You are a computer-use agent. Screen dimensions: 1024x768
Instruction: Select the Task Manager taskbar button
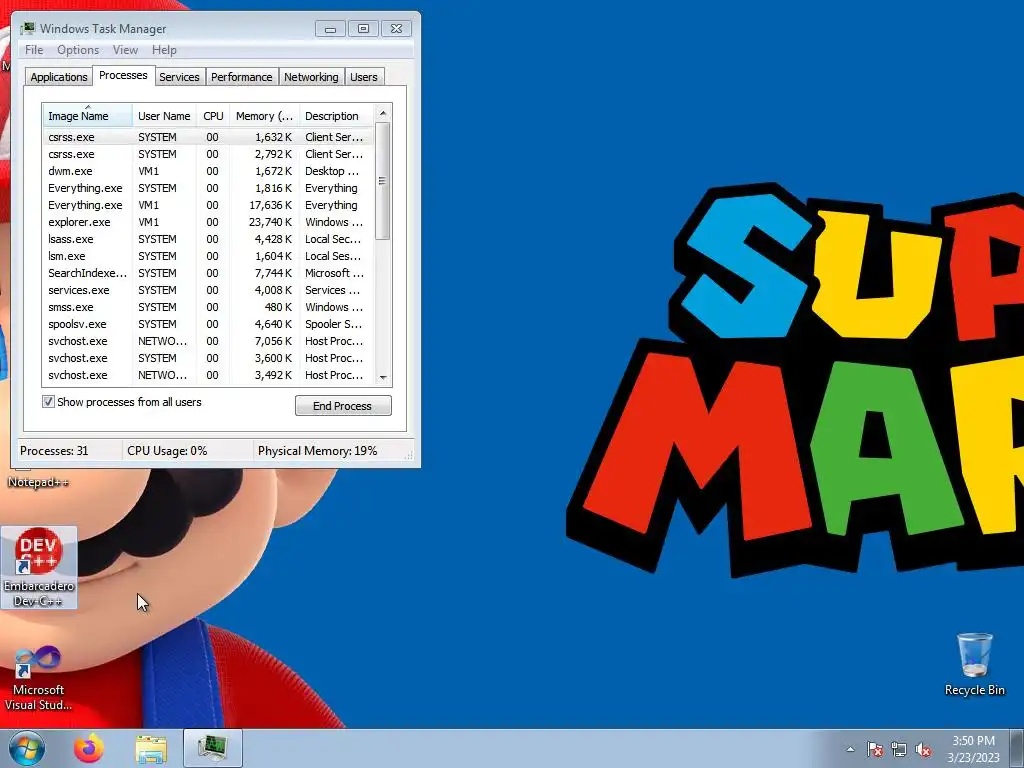[213, 748]
